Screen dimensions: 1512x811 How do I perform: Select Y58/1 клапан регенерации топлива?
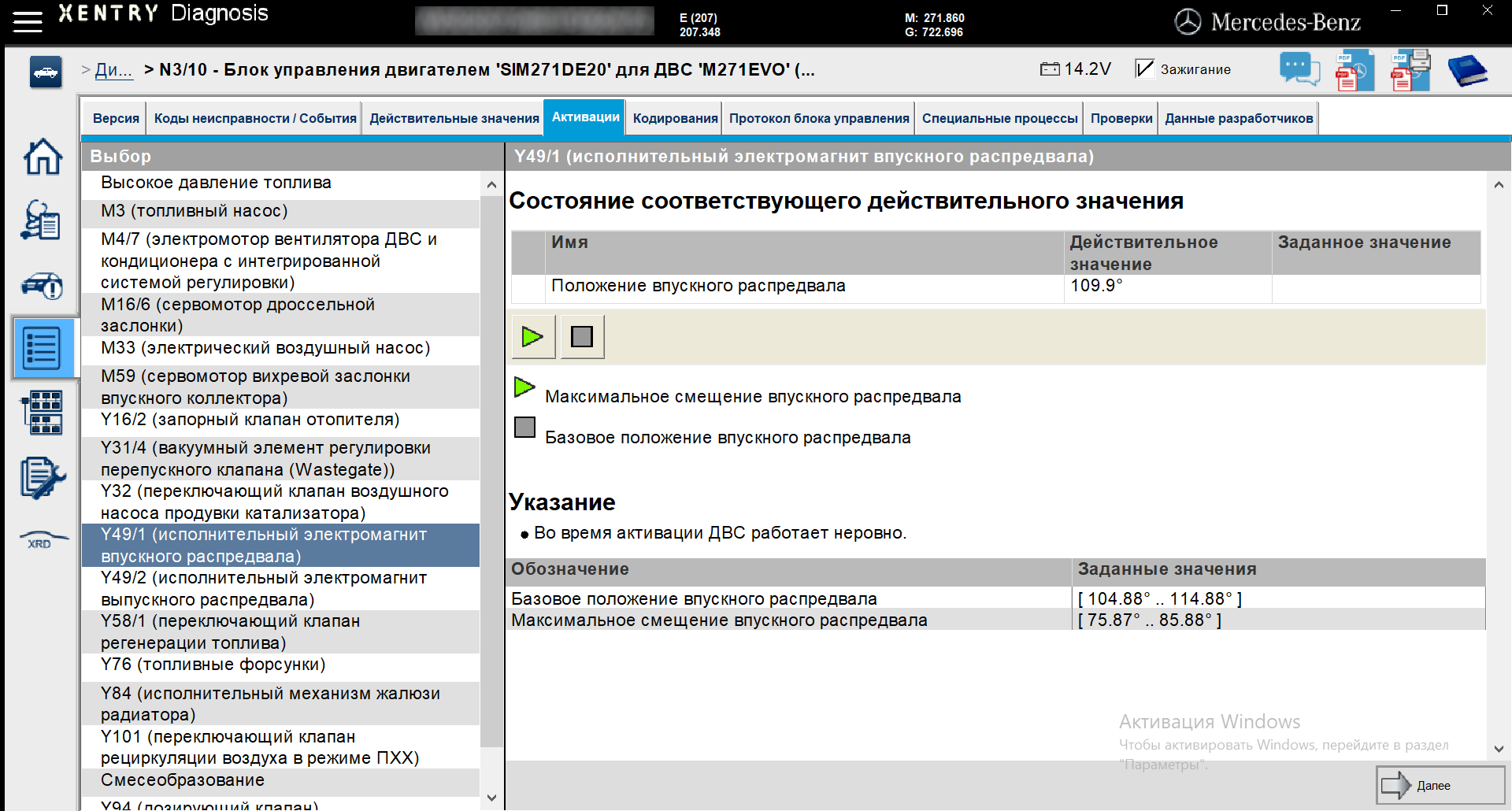click(x=280, y=631)
